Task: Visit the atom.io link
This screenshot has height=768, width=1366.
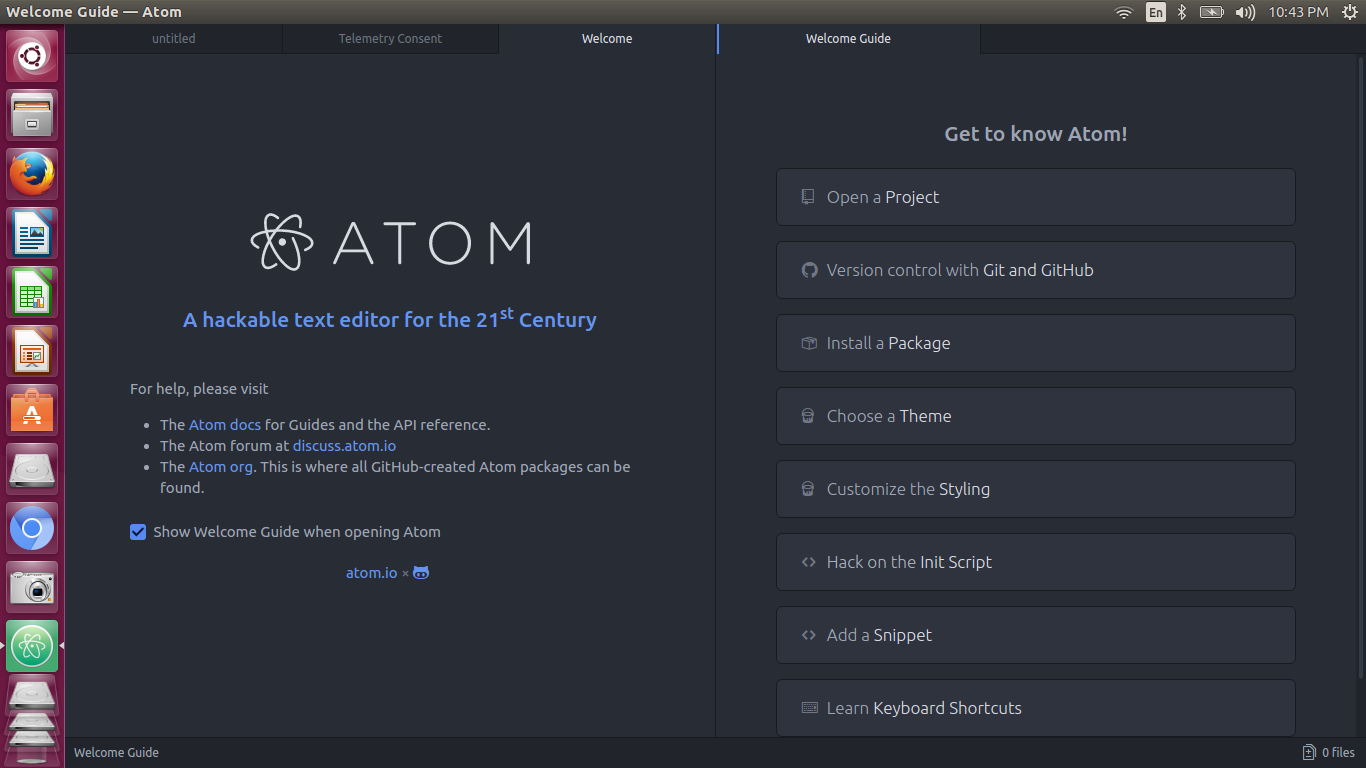Action: click(372, 573)
